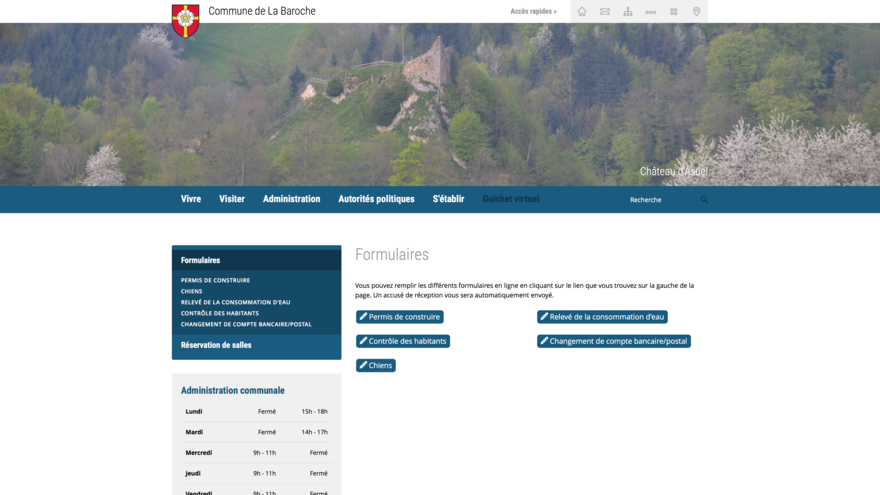Image resolution: width=880 pixels, height=495 pixels.
Task: Click the 15h - 18h opening time
Action: (x=314, y=411)
